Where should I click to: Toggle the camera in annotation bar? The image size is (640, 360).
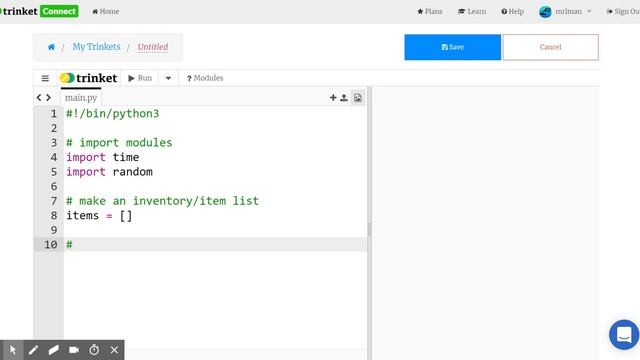coord(74,350)
